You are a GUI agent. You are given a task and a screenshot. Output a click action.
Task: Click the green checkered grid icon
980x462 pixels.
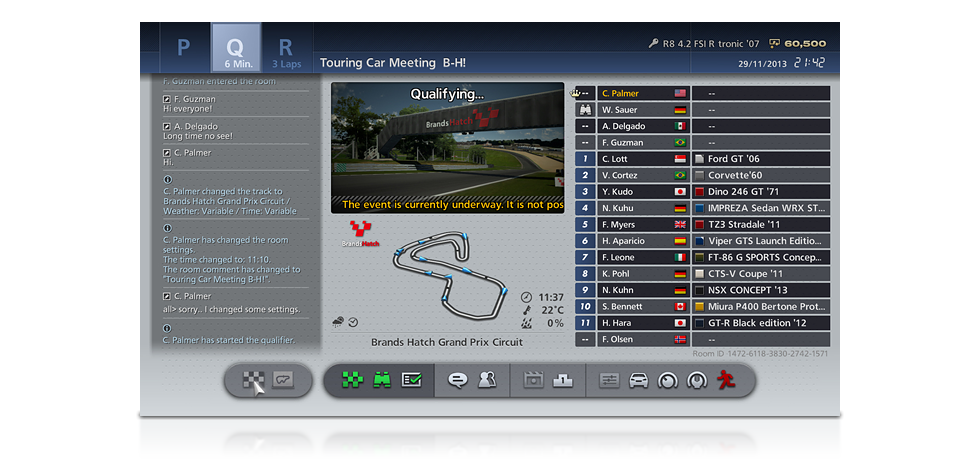tap(351, 380)
